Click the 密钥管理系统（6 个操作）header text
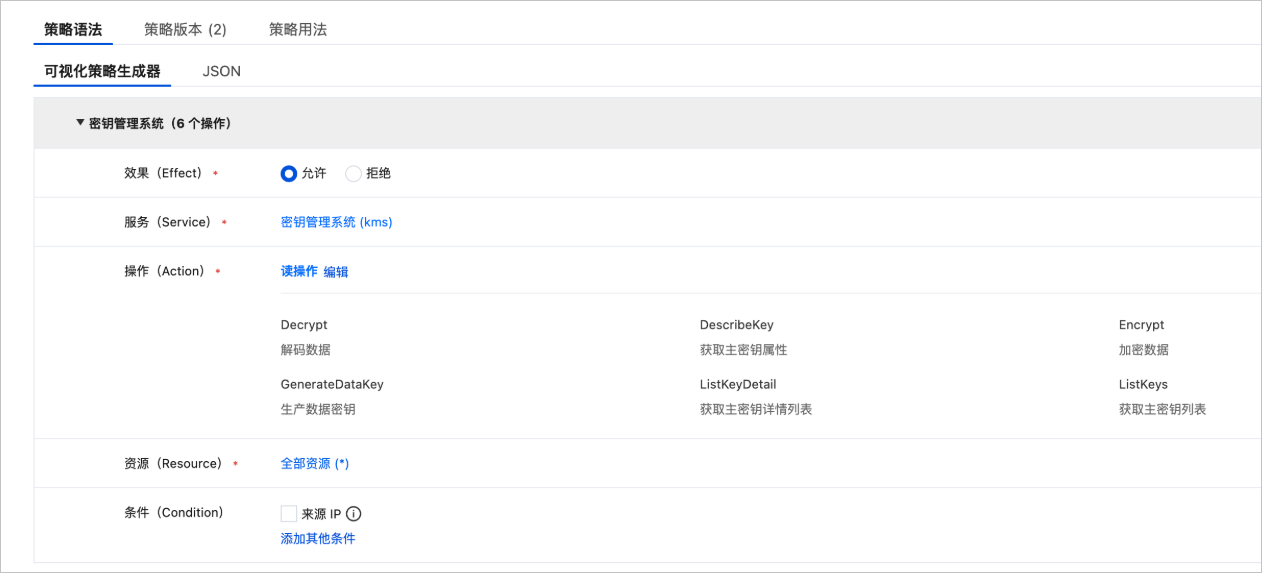 160,123
